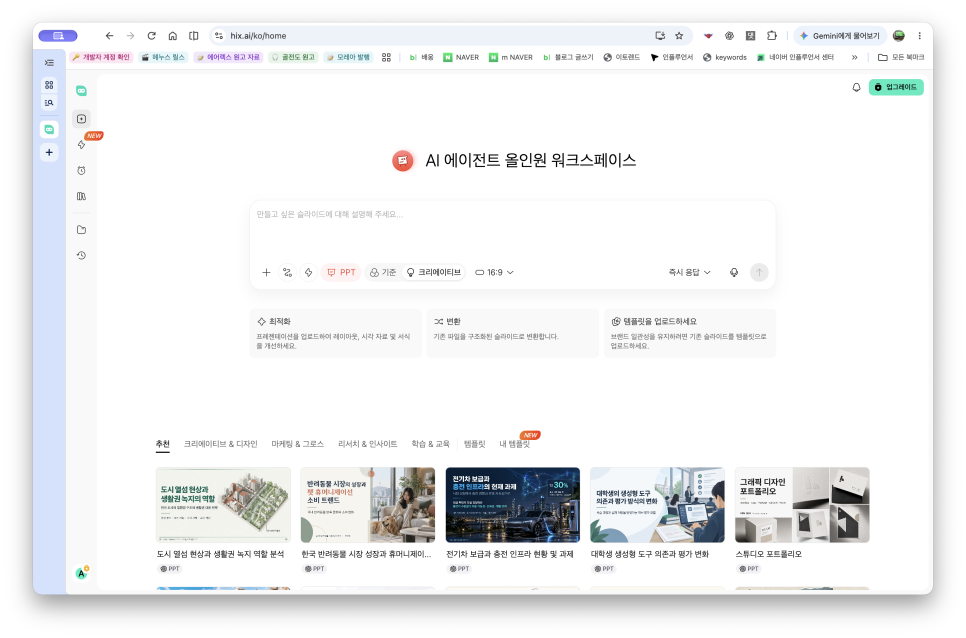Open the history clock sidebar icon
This screenshot has width=966, height=638.
click(81, 256)
